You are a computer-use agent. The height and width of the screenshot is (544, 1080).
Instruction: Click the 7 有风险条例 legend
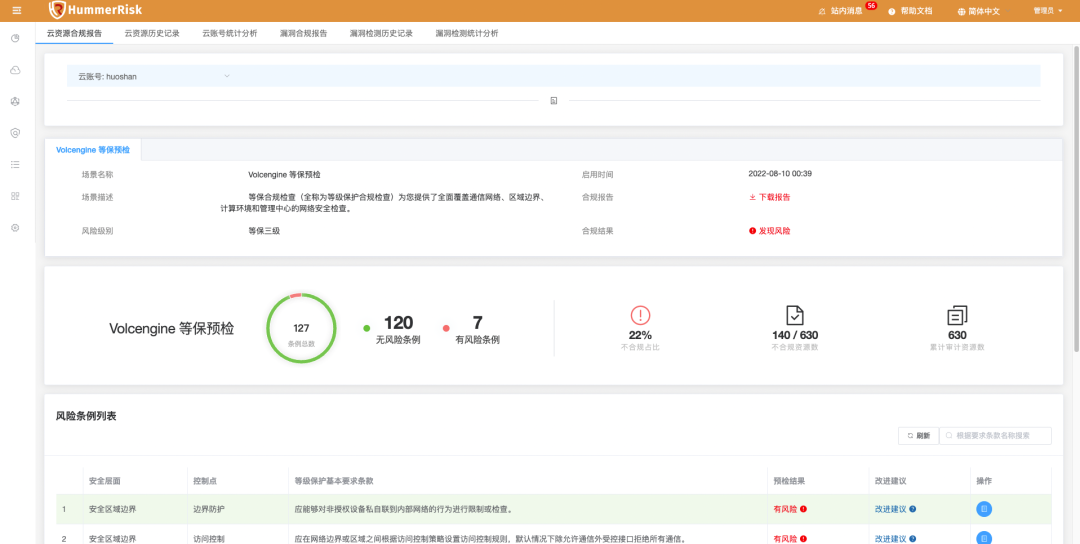472,329
